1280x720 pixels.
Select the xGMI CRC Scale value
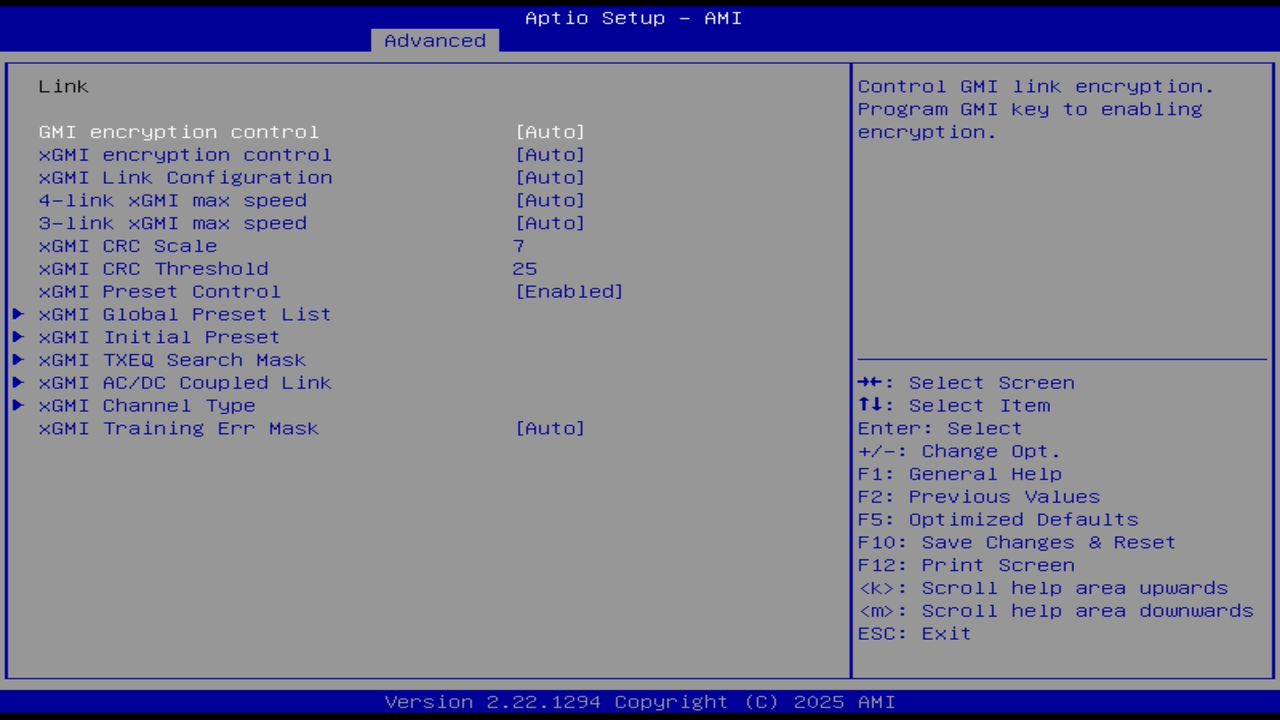(519, 245)
